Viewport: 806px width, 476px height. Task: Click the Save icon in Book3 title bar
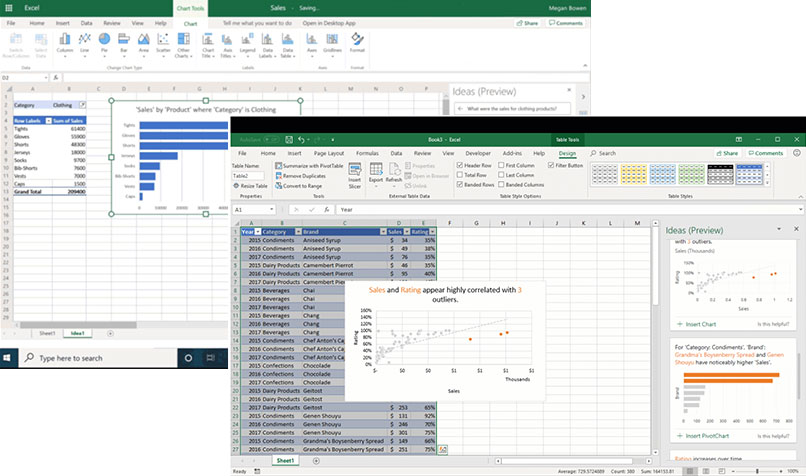[289, 139]
